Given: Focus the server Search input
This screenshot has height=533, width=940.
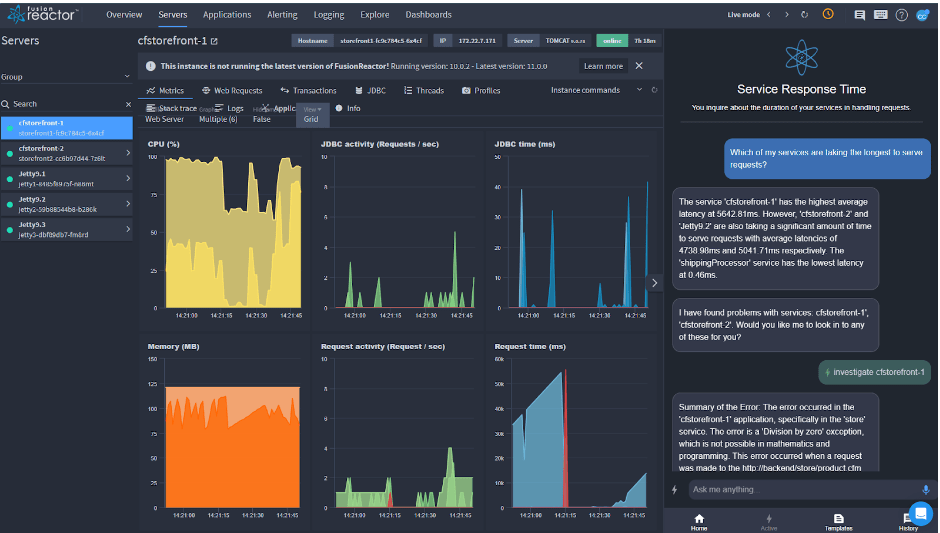Looking at the screenshot, I should 66,104.
